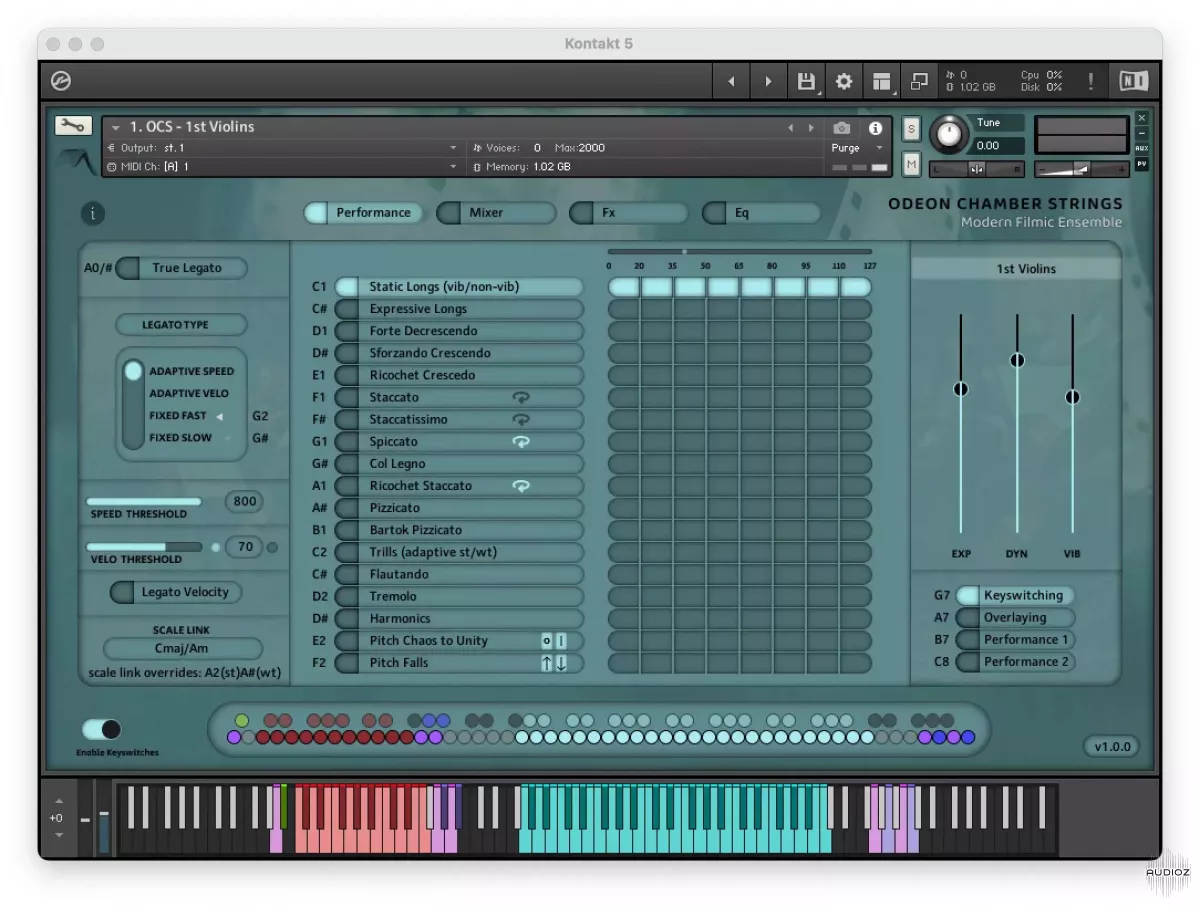The height and width of the screenshot is (907, 1200).
Task: Activate the Col Legno articulation
Action: (x=459, y=464)
